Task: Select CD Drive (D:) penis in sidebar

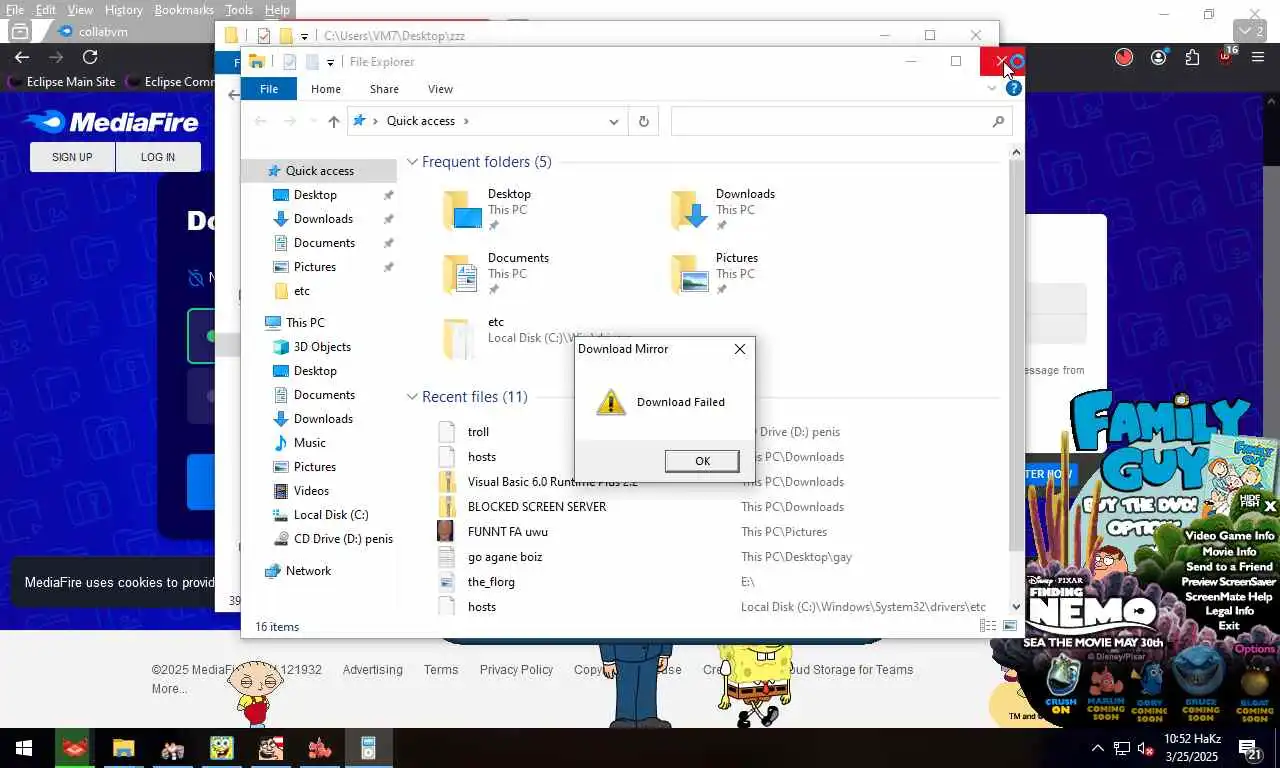Action: [343, 539]
